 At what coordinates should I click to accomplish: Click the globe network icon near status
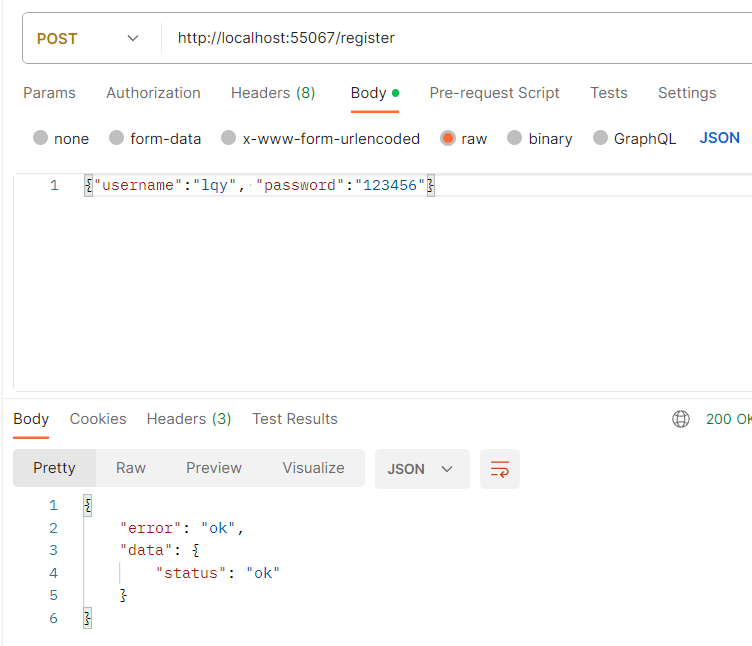(x=681, y=419)
